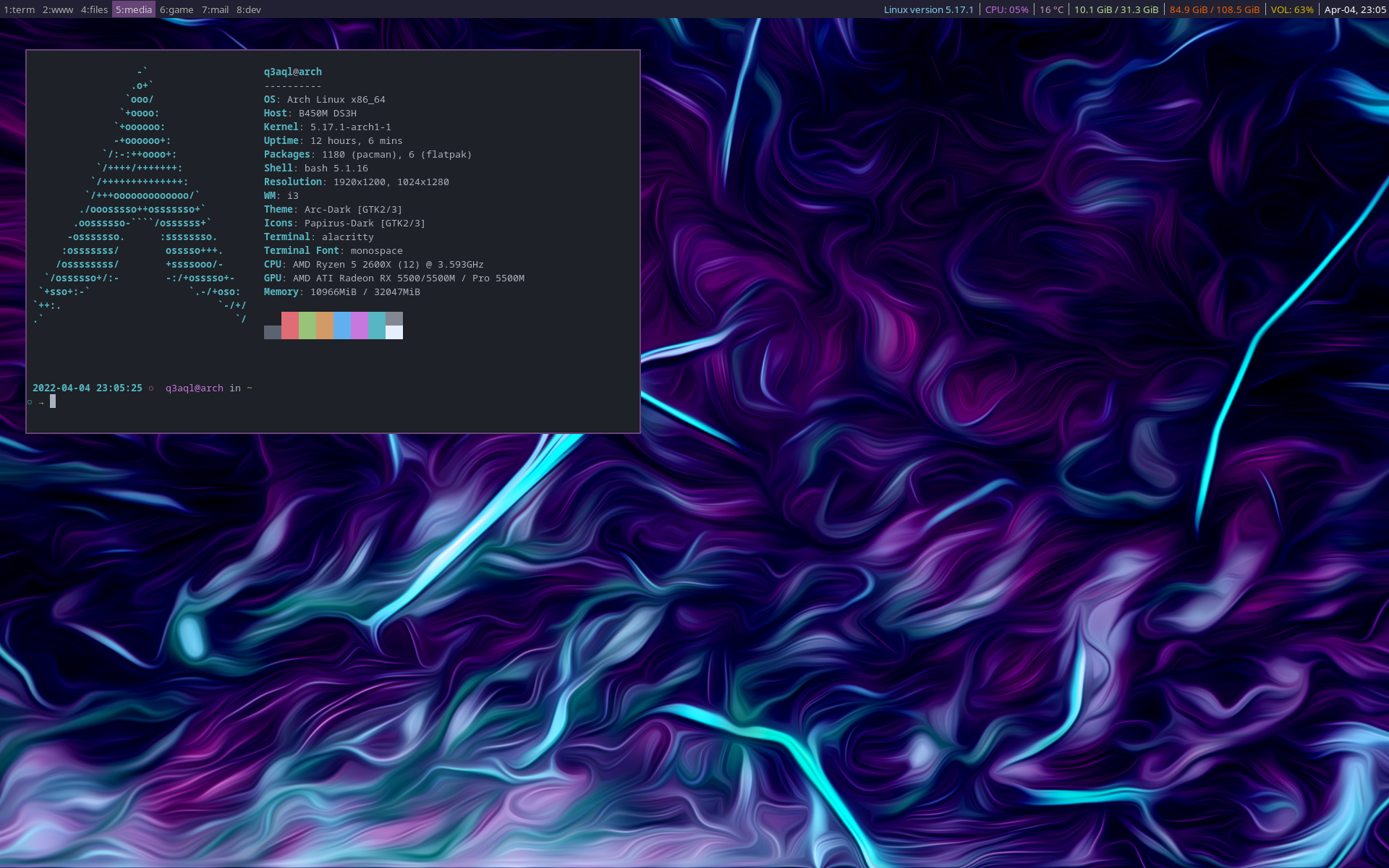Switch to workspace 7:mail
Screen dimensions: 1389x868
[x=215, y=9]
